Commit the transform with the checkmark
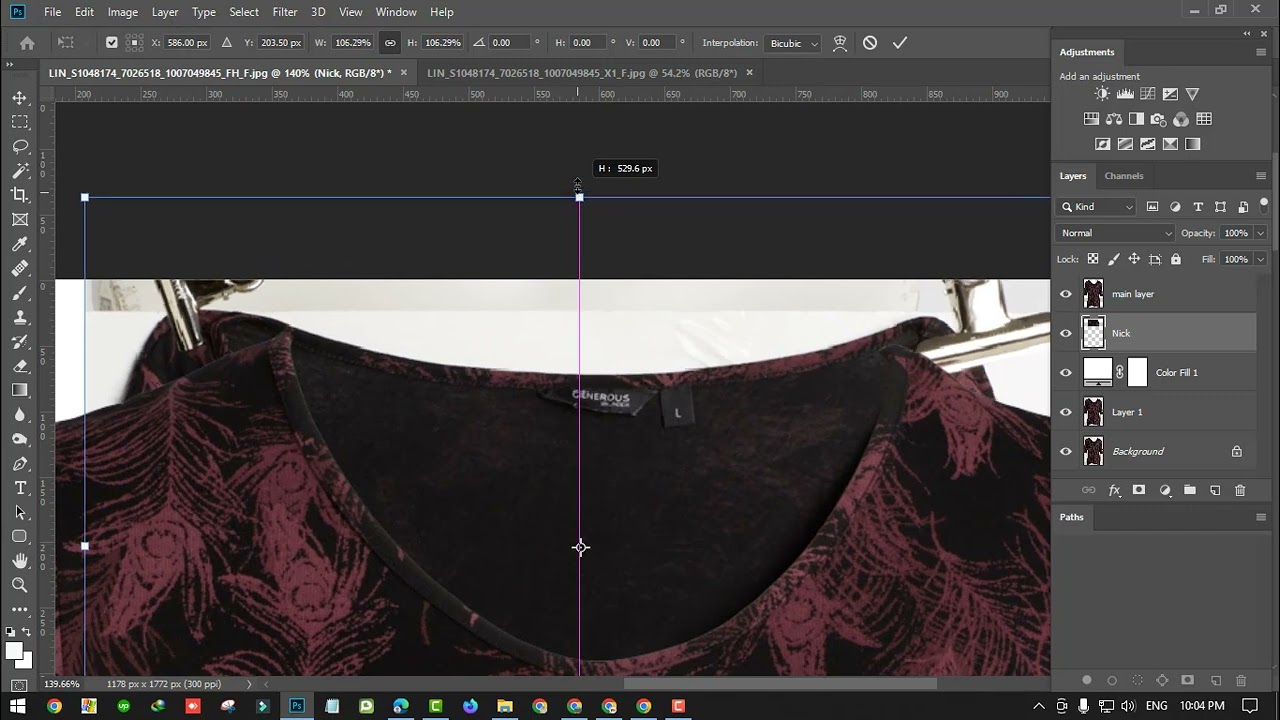 point(900,43)
